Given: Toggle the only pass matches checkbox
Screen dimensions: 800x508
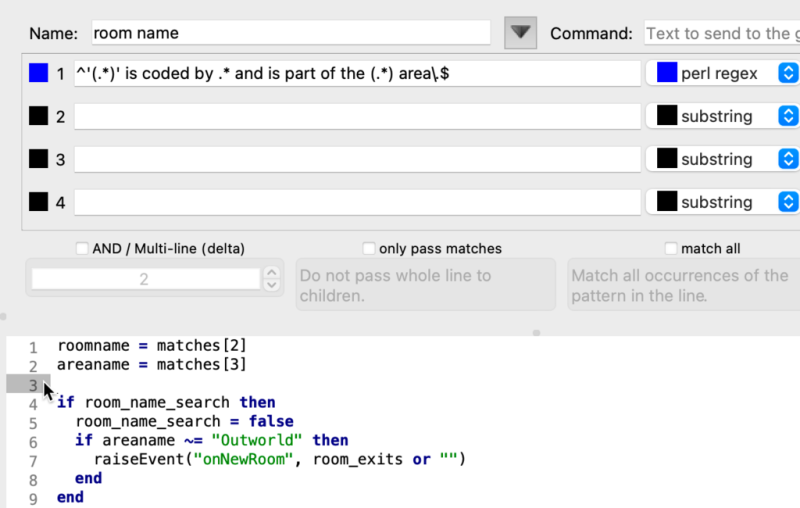Looking at the screenshot, I should click(x=369, y=248).
